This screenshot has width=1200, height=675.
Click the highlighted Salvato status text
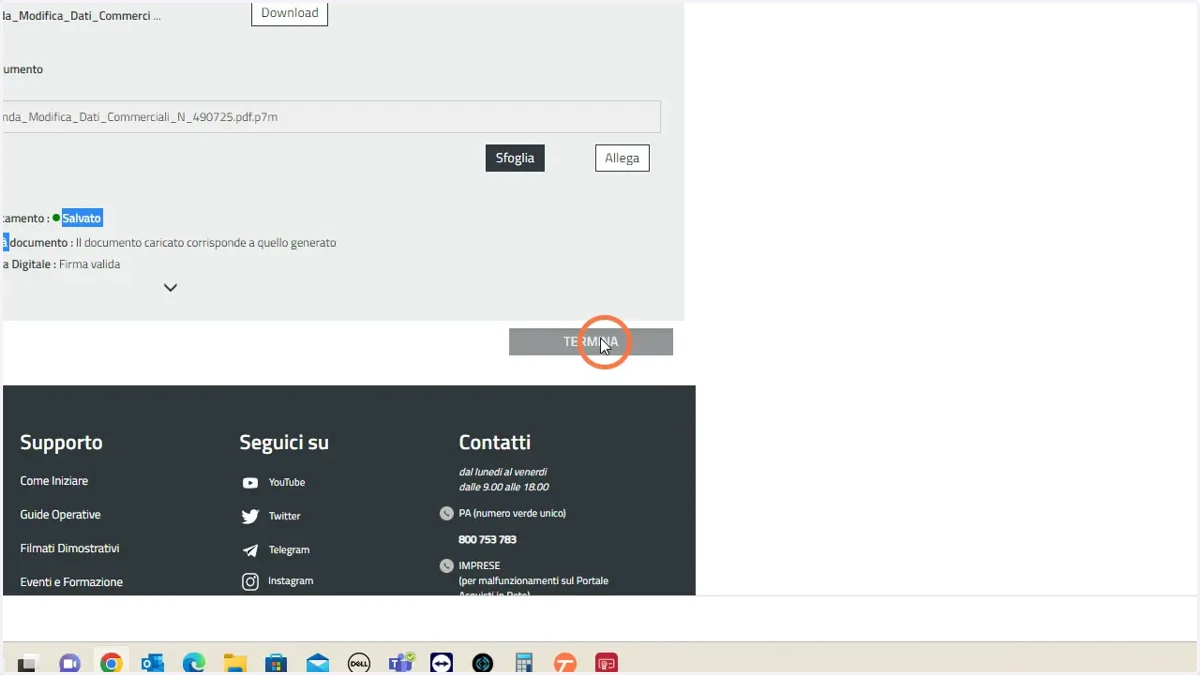pyautogui.click(x=82, y=218)
